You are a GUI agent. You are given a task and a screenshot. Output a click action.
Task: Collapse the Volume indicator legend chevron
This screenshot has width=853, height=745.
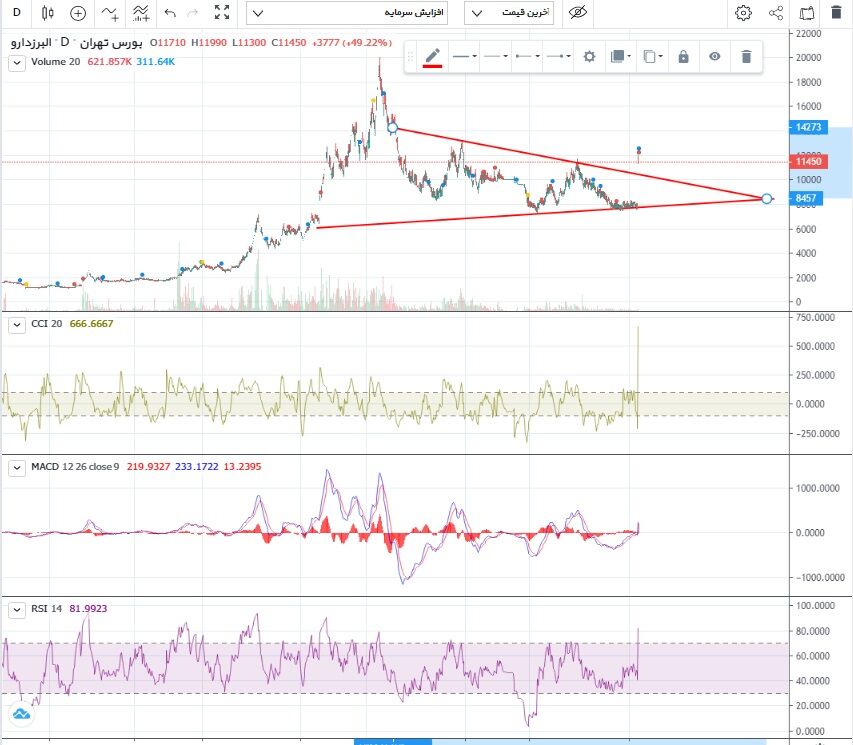pyautogui.click(x=15, y=63)
